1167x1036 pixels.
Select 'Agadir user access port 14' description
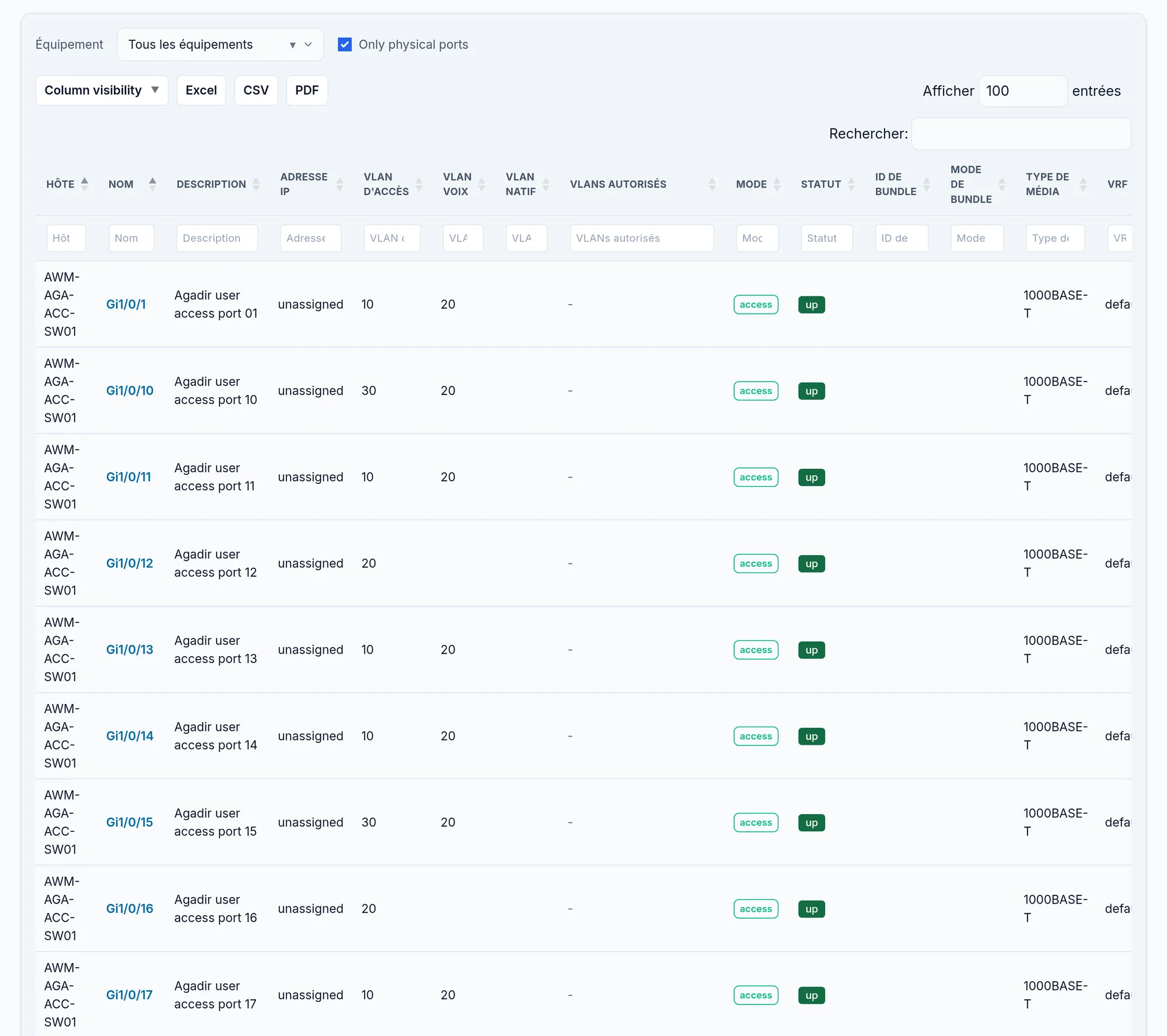pos(215,736)
